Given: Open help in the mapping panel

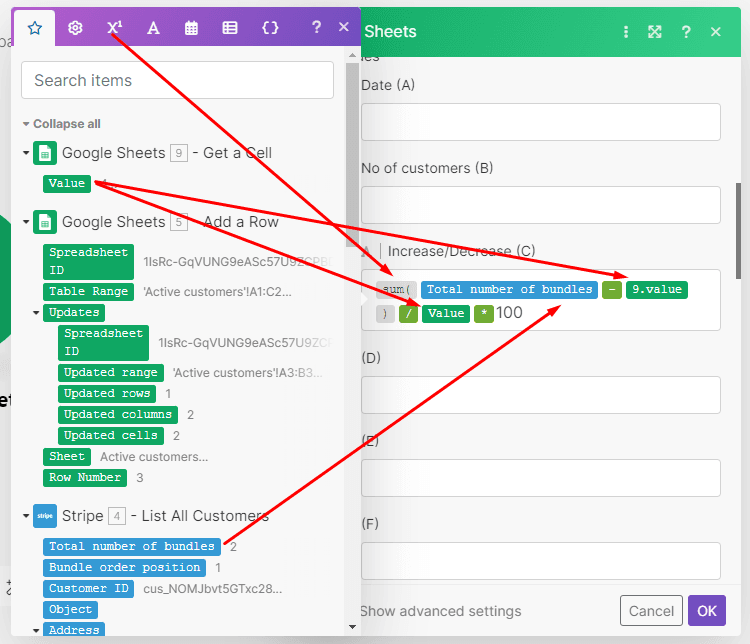Looking at the screenshot, I should click(316, 27).
